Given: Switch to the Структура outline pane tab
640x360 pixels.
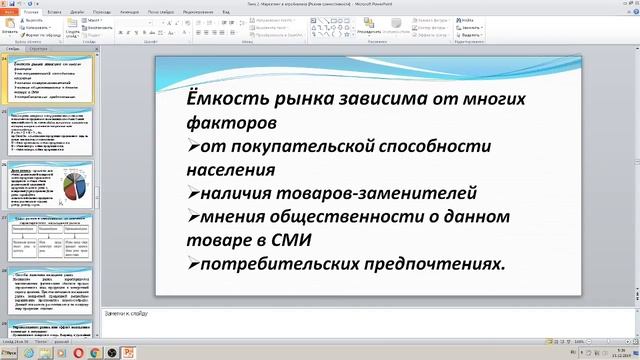Looking at the screenshot, I should tap(38, 49).
